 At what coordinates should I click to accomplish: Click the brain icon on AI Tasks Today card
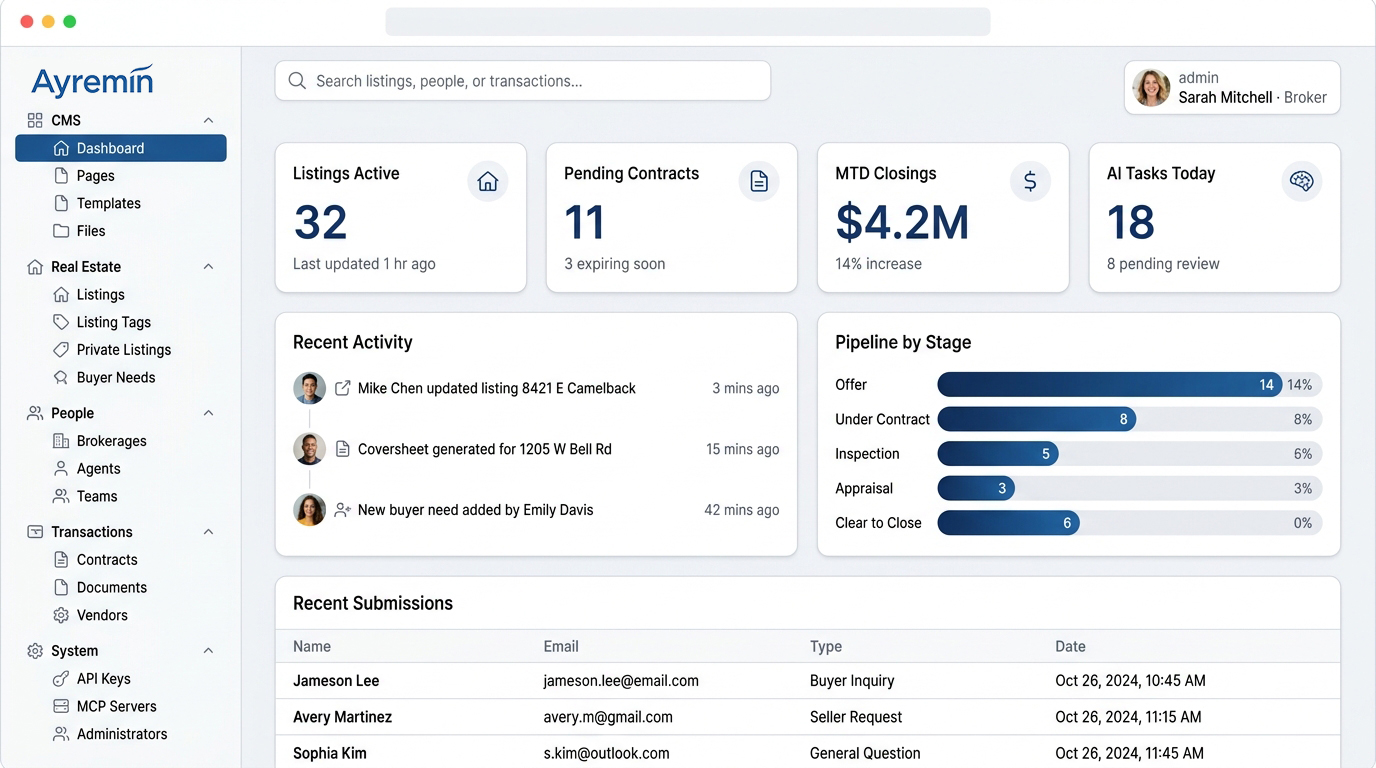pyautogui.click(x=1301, y=182)
